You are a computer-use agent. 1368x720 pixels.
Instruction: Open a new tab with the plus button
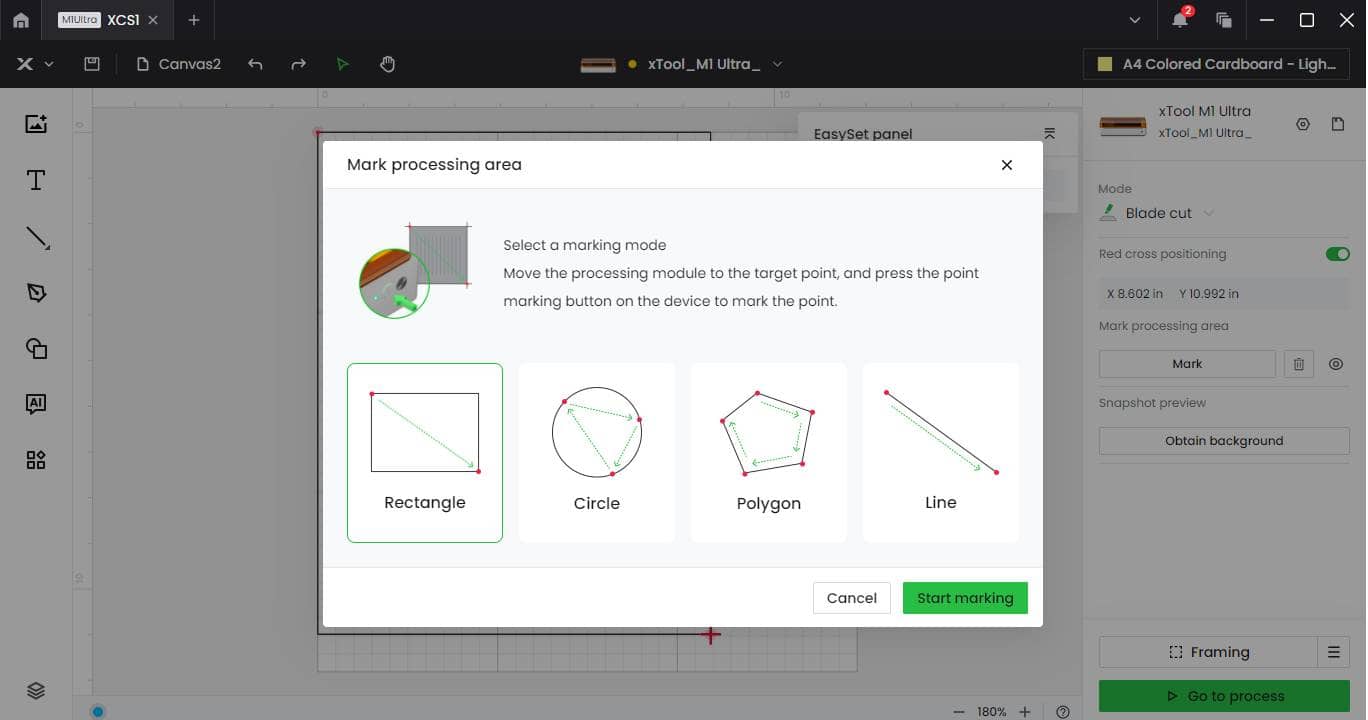(194, 20)
